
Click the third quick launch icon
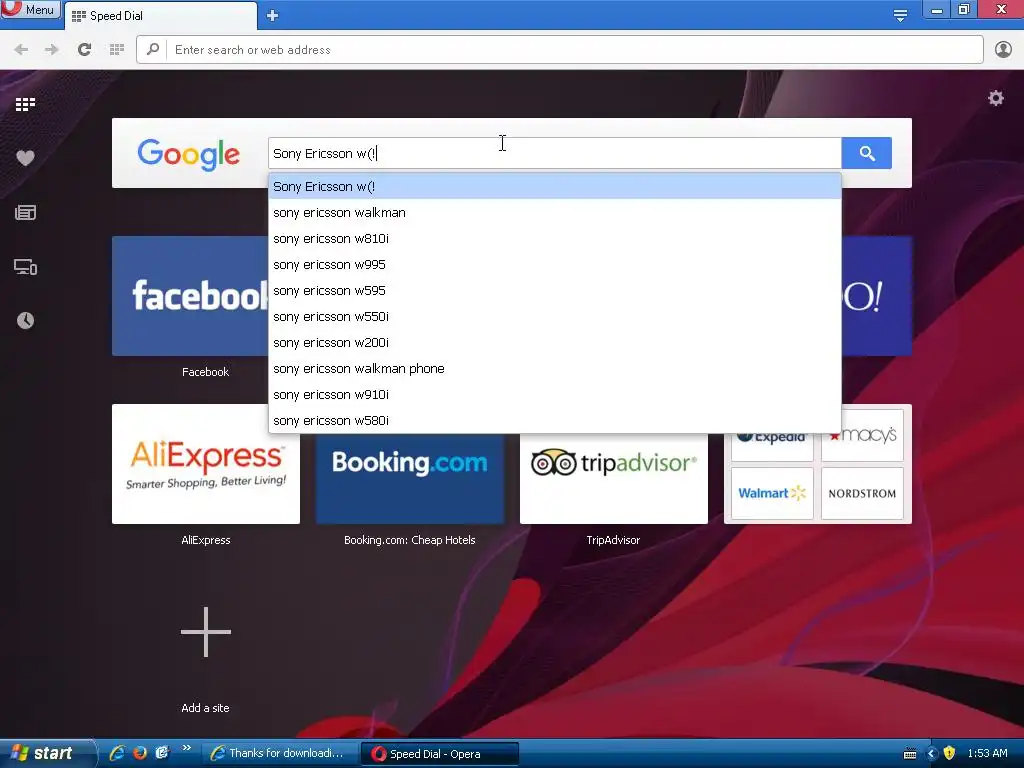coord(162,753)
